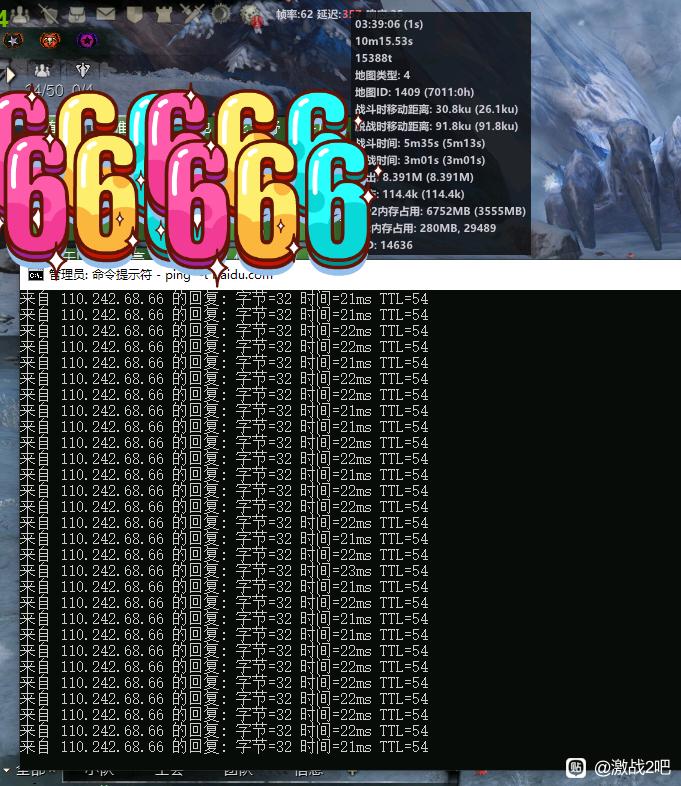The height and width of the screenshot is (786, 681).
Task: Open the World vs World castle icon
Action: coord(163,15)
